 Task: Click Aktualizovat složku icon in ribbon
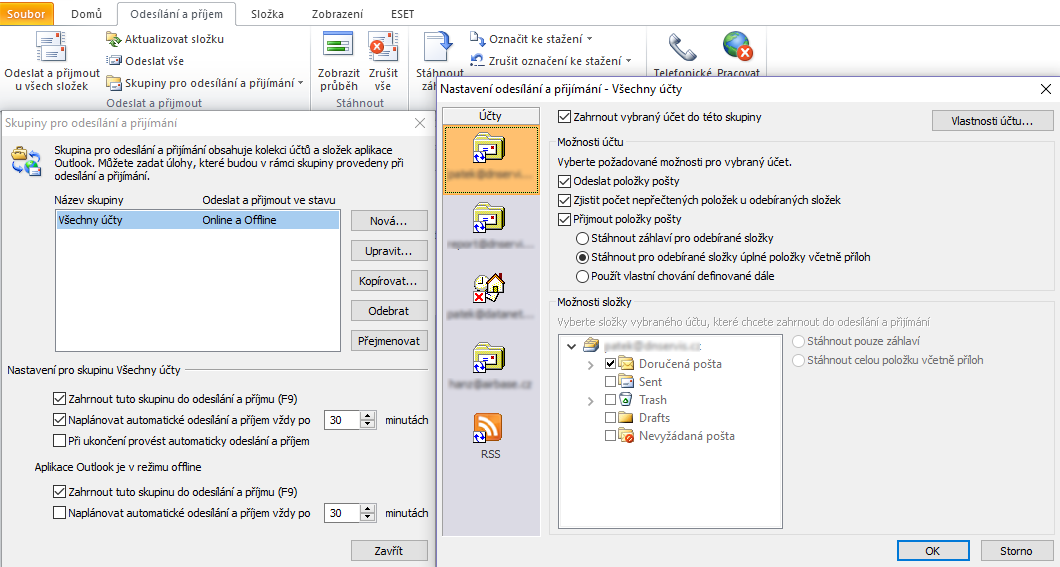(114, 39)
